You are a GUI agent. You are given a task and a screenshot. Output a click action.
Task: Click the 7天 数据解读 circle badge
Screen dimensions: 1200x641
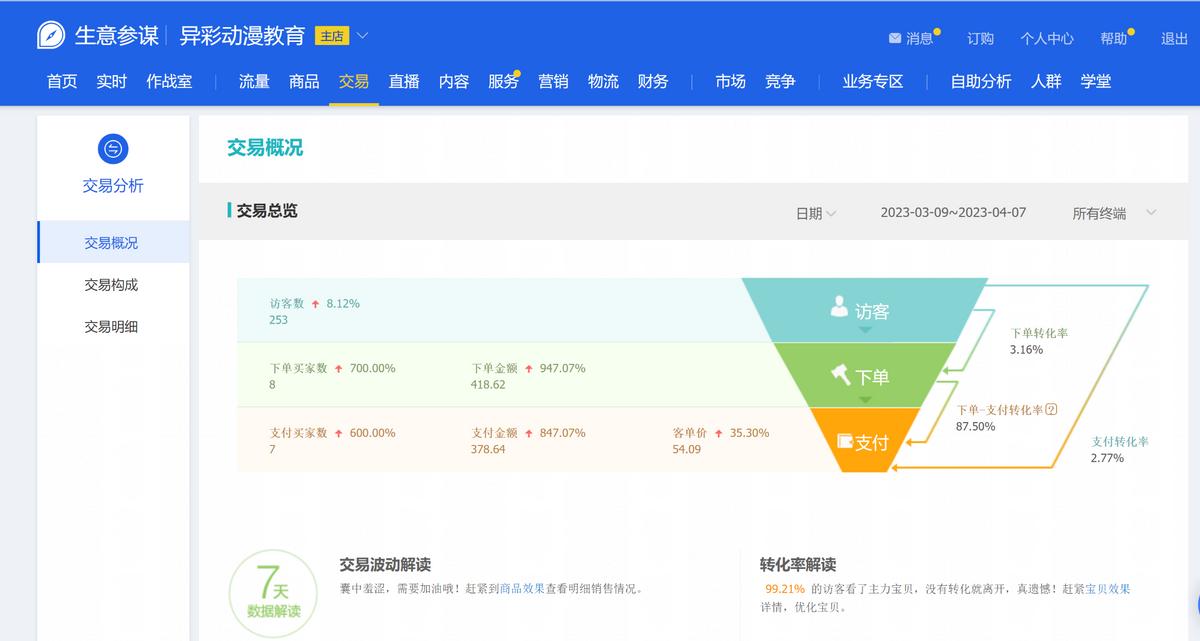pyautogui.click(x=273, y=593)
